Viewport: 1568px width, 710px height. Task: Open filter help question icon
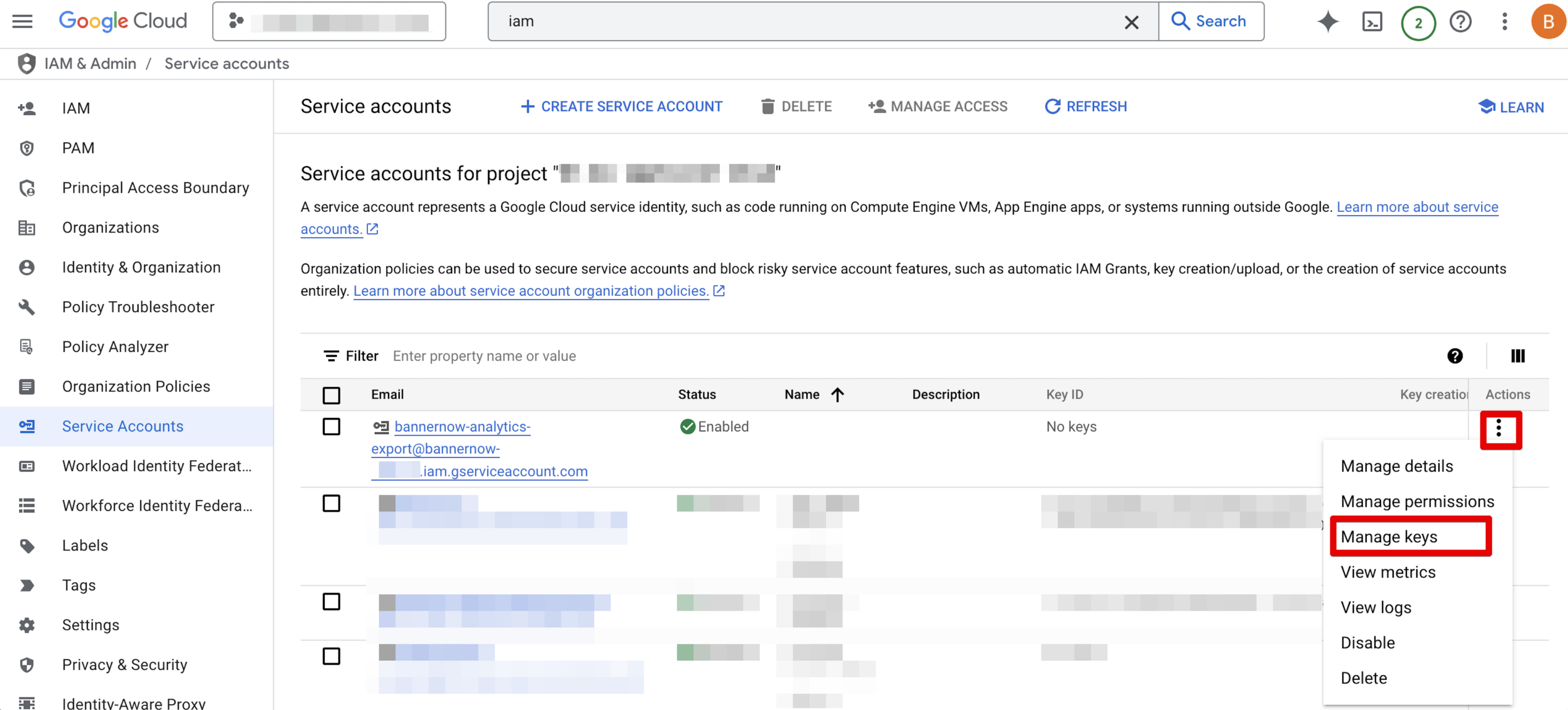[1455, 356]
